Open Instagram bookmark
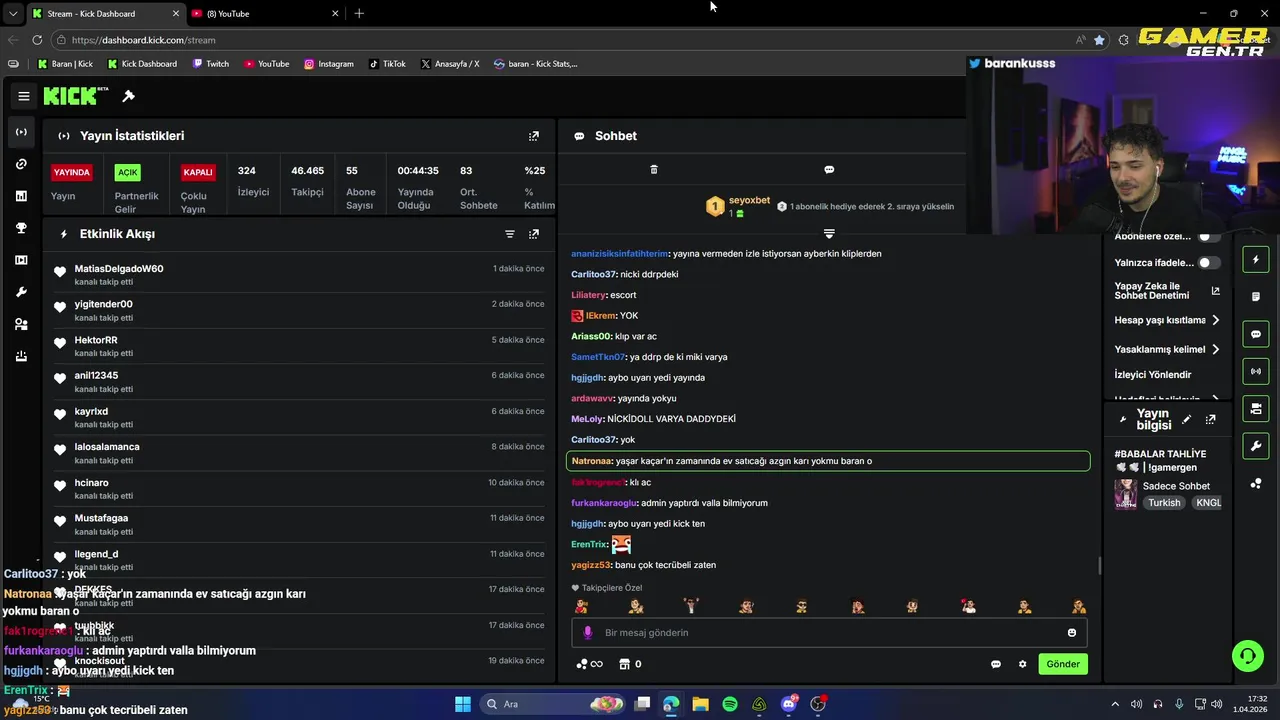This screenshot has width=1280, height=720. pyautogui.click(x=329, y=64)
